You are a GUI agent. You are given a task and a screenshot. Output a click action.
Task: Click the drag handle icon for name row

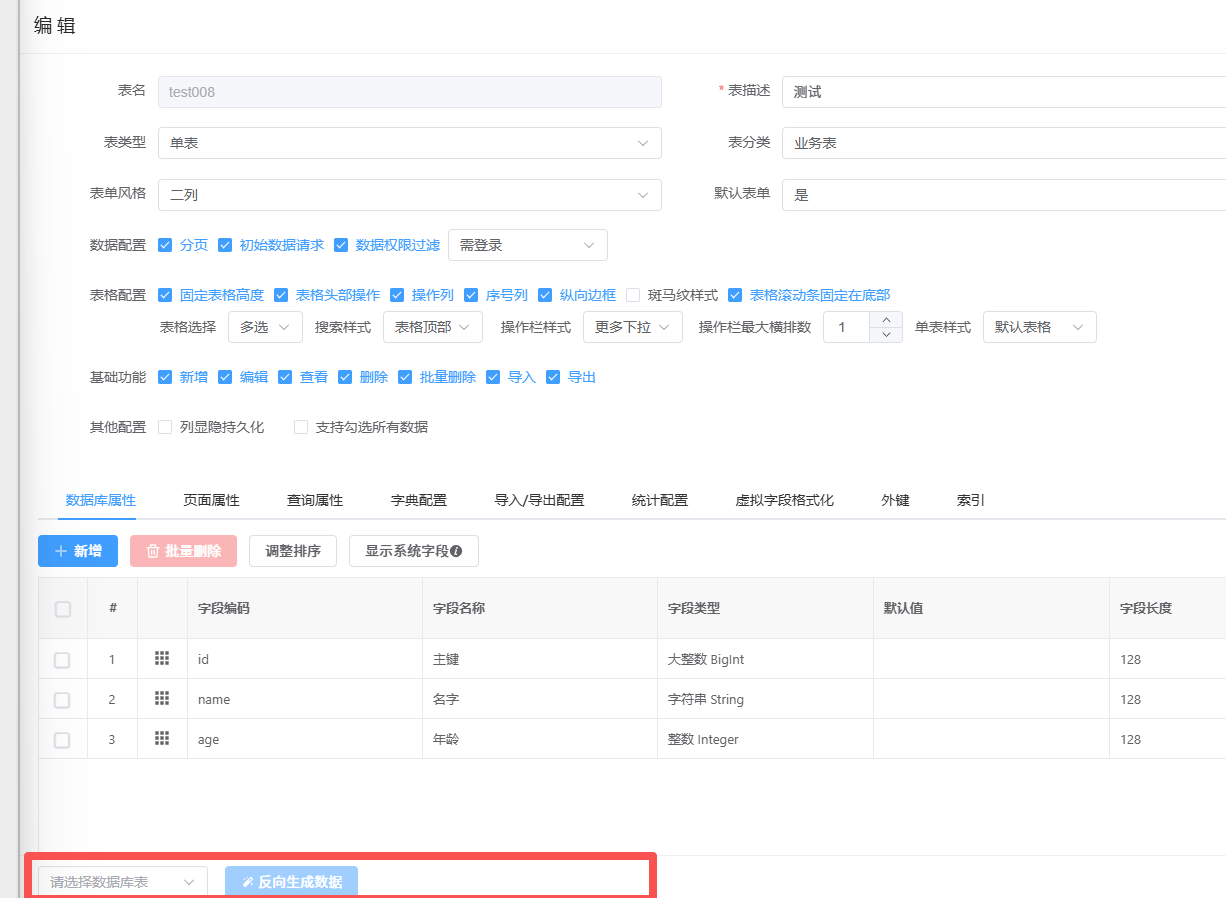[x=162, y=698]
